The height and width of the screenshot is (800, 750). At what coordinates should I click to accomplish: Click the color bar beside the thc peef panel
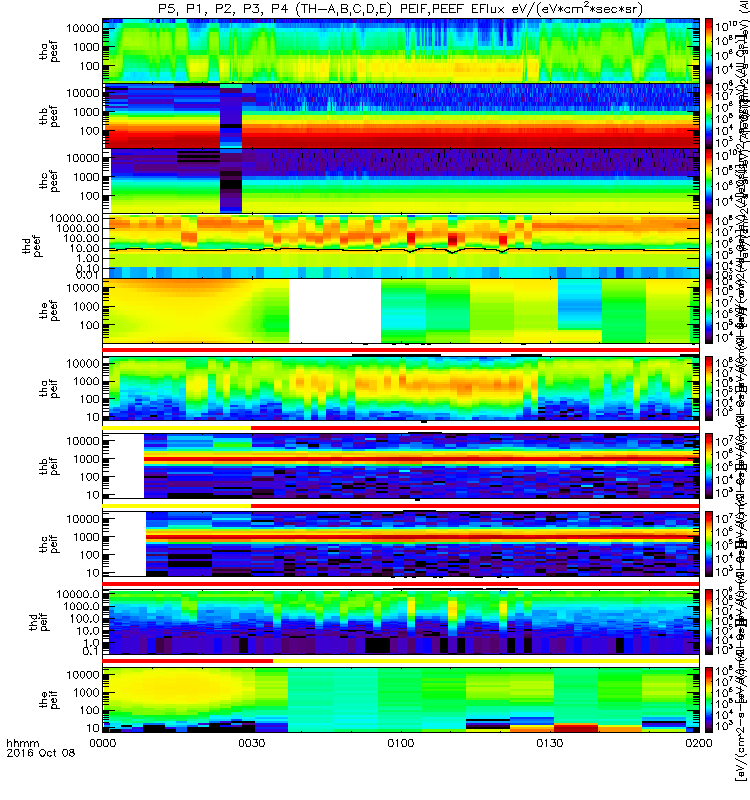(709, 180)
